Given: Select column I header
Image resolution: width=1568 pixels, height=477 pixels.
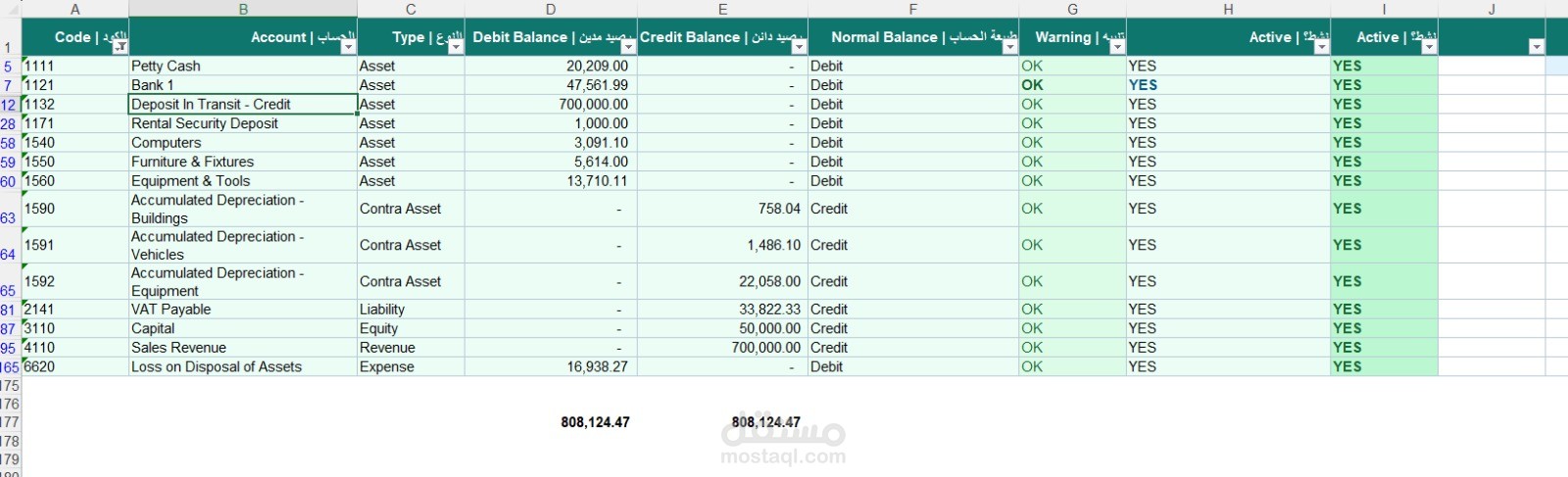Looking at the screenshot, I should point(1384,9).
